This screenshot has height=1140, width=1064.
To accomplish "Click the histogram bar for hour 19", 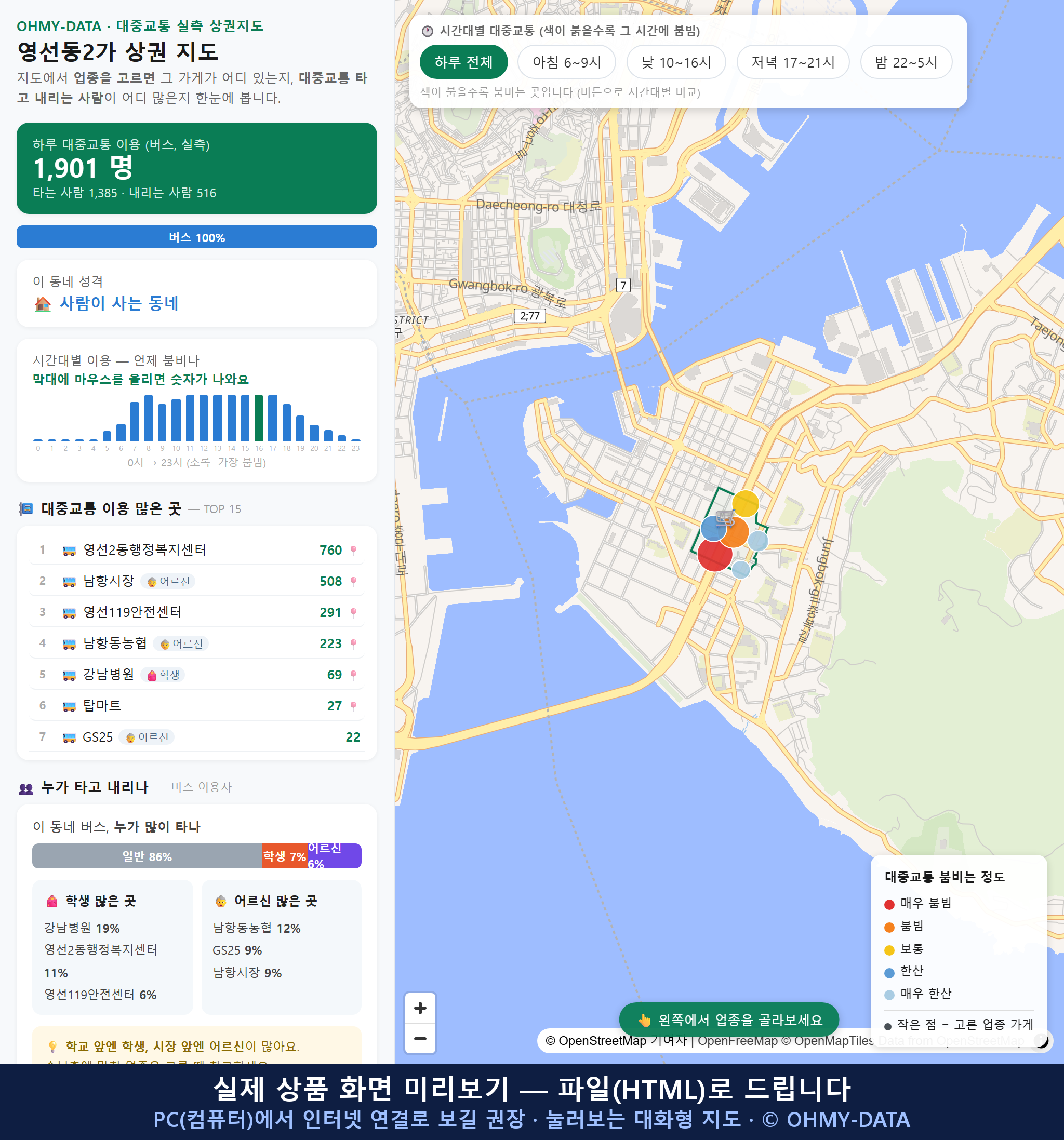I will [300, 428].
